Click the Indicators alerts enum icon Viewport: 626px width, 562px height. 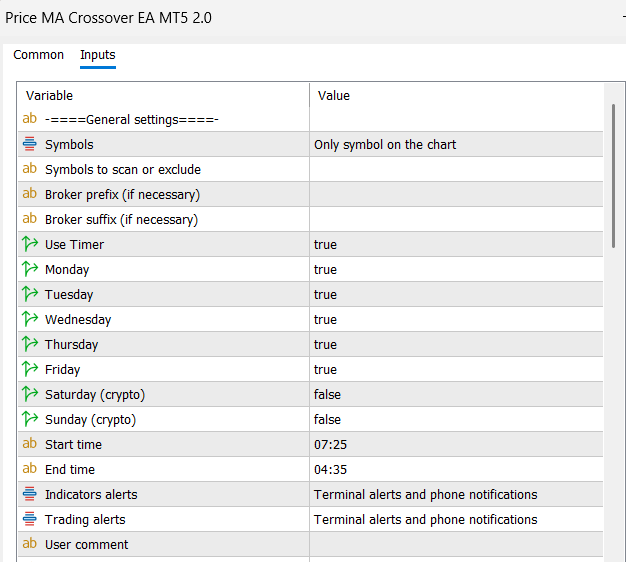[29, 495]
